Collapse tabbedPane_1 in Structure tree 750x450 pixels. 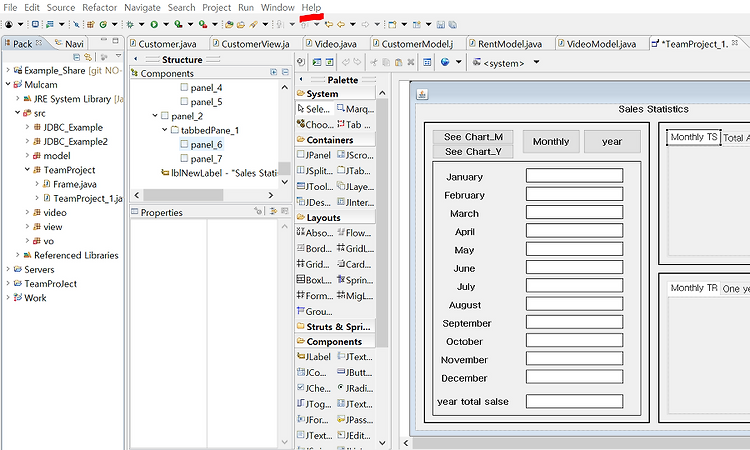[165, 130]
